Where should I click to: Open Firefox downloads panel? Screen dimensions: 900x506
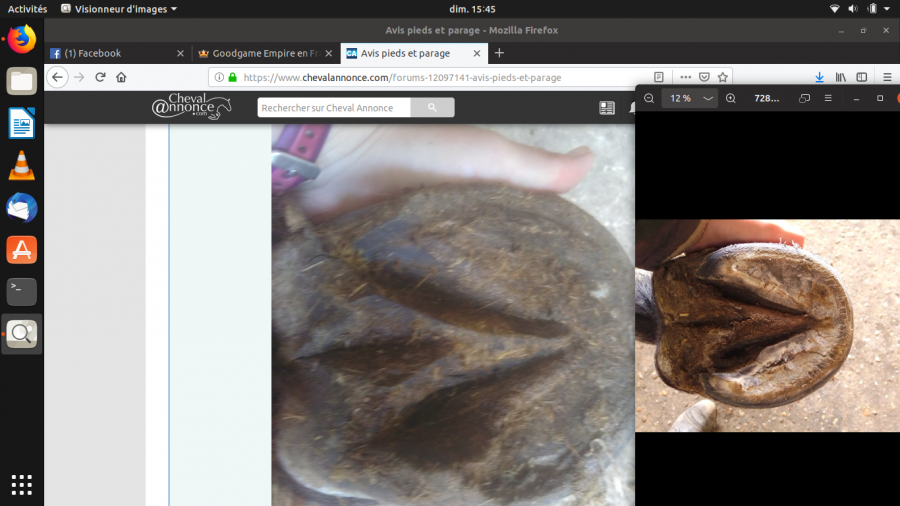click(x=819, y=77)
